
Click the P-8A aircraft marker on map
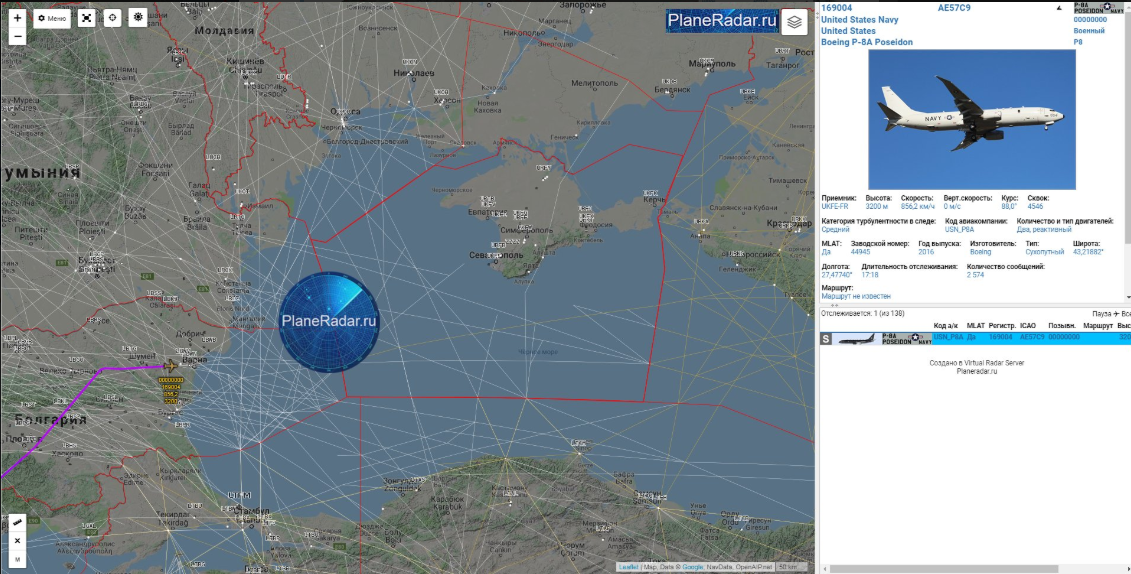[x=170, y=366]
